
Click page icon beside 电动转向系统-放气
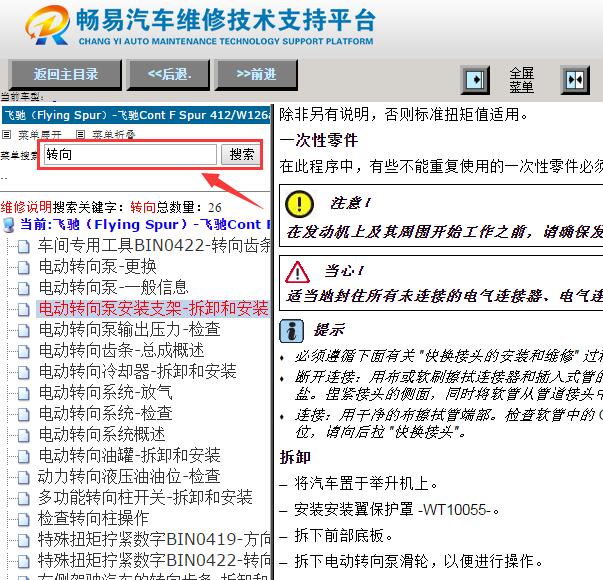(x=23, y=393)
